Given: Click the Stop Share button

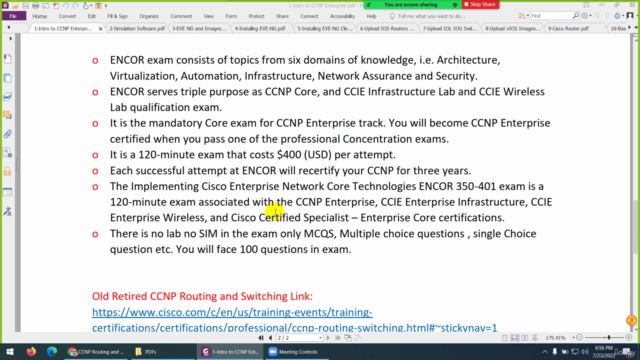Looking at the screenshot, I should tap(480, 4).
